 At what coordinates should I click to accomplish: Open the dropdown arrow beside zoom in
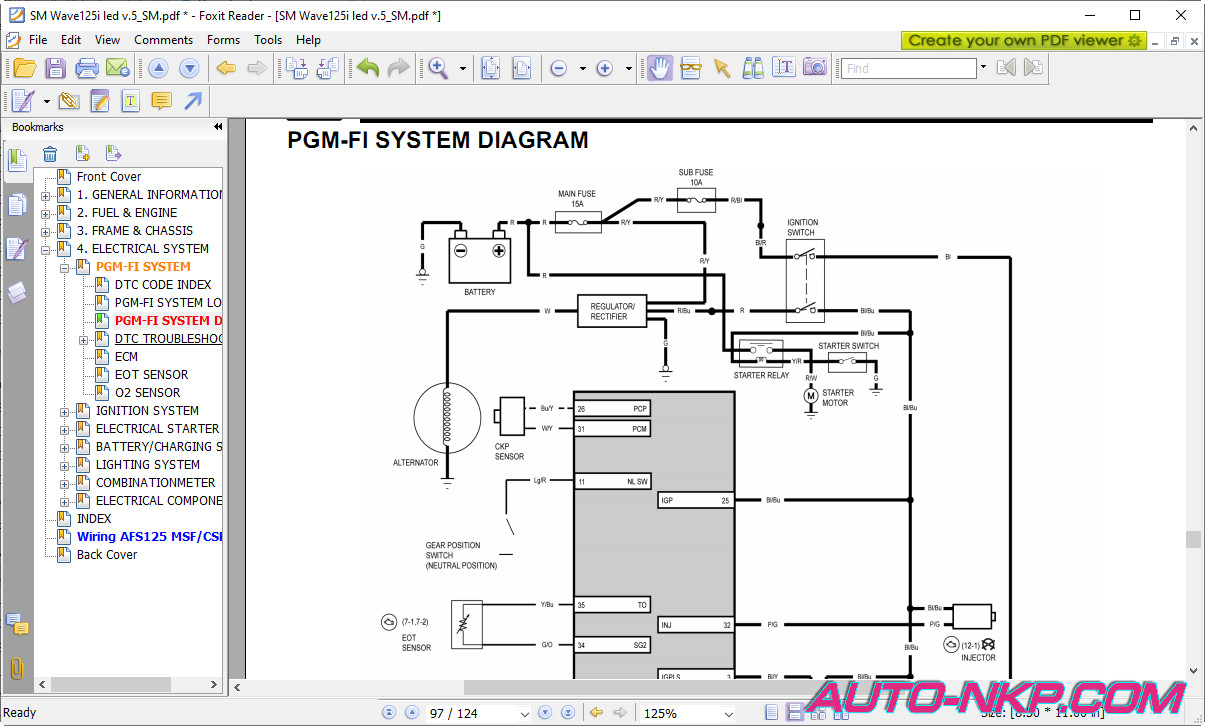point(629,69)
